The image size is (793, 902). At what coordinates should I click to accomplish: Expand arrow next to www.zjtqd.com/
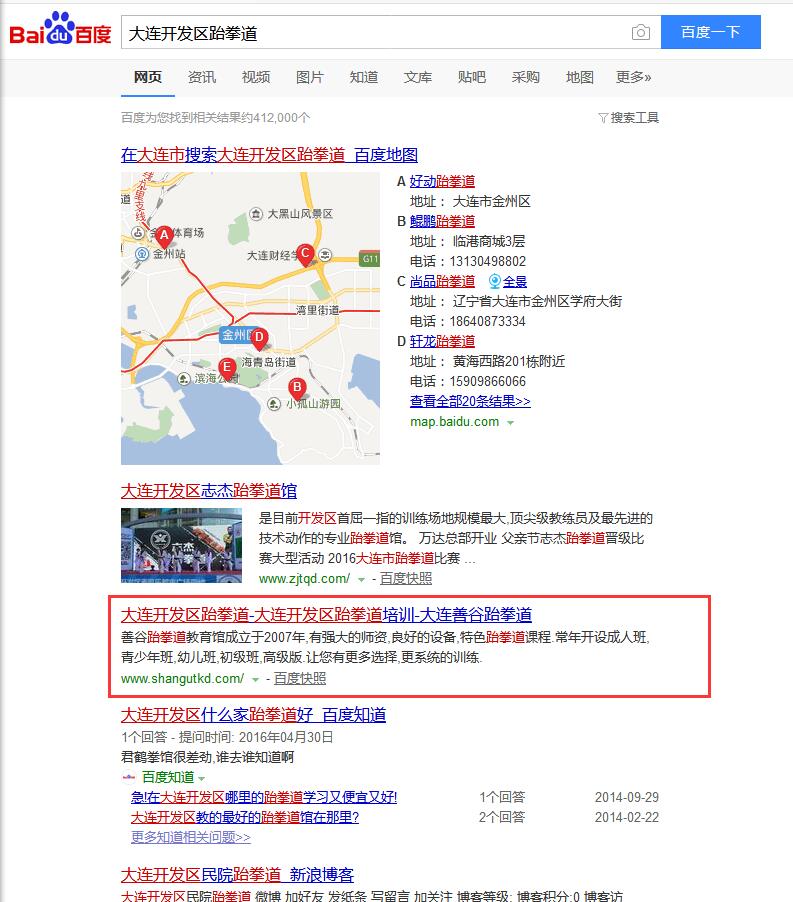coord(361,579)
